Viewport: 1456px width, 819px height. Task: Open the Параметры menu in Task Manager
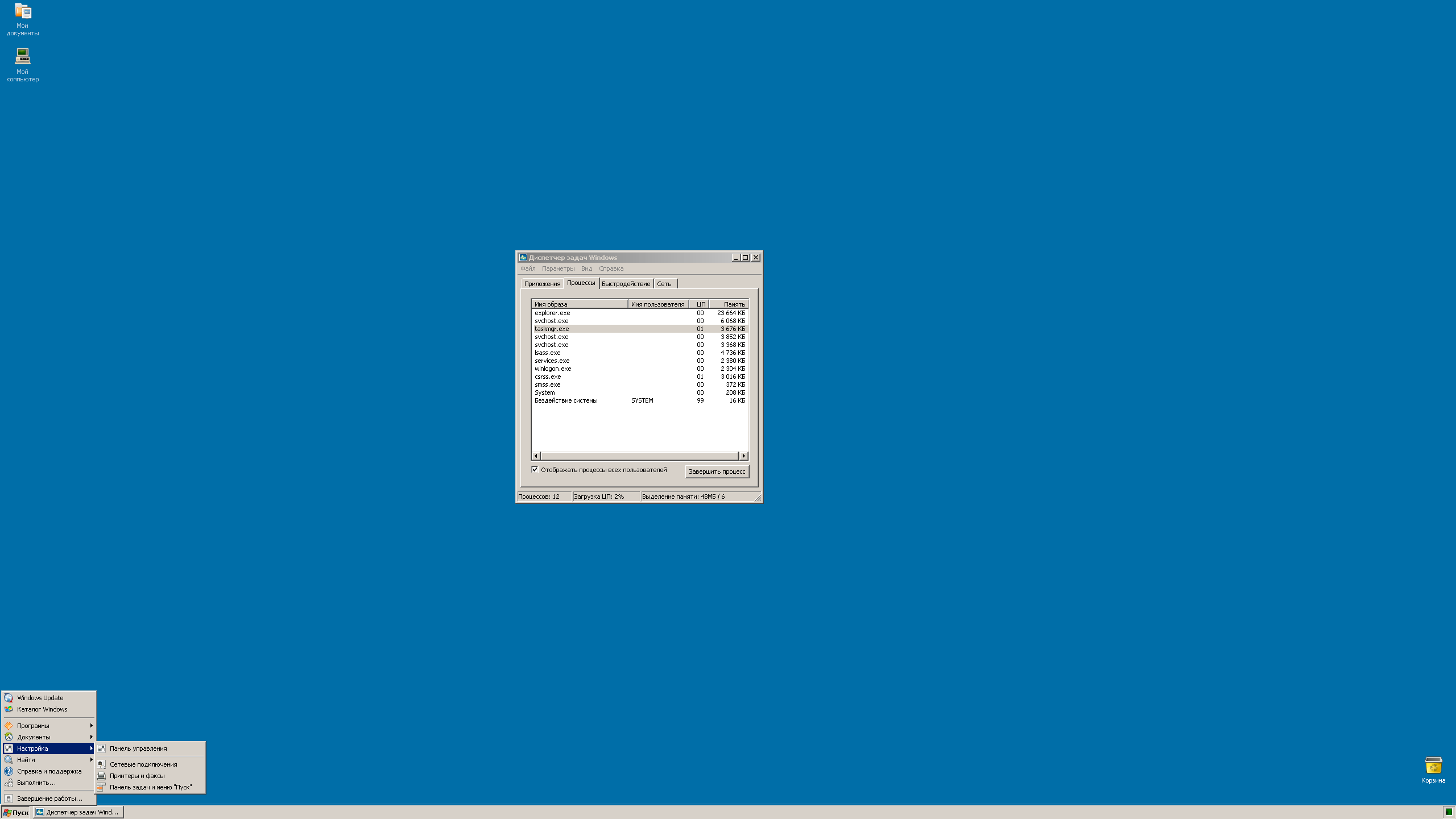tap(558, 268)
